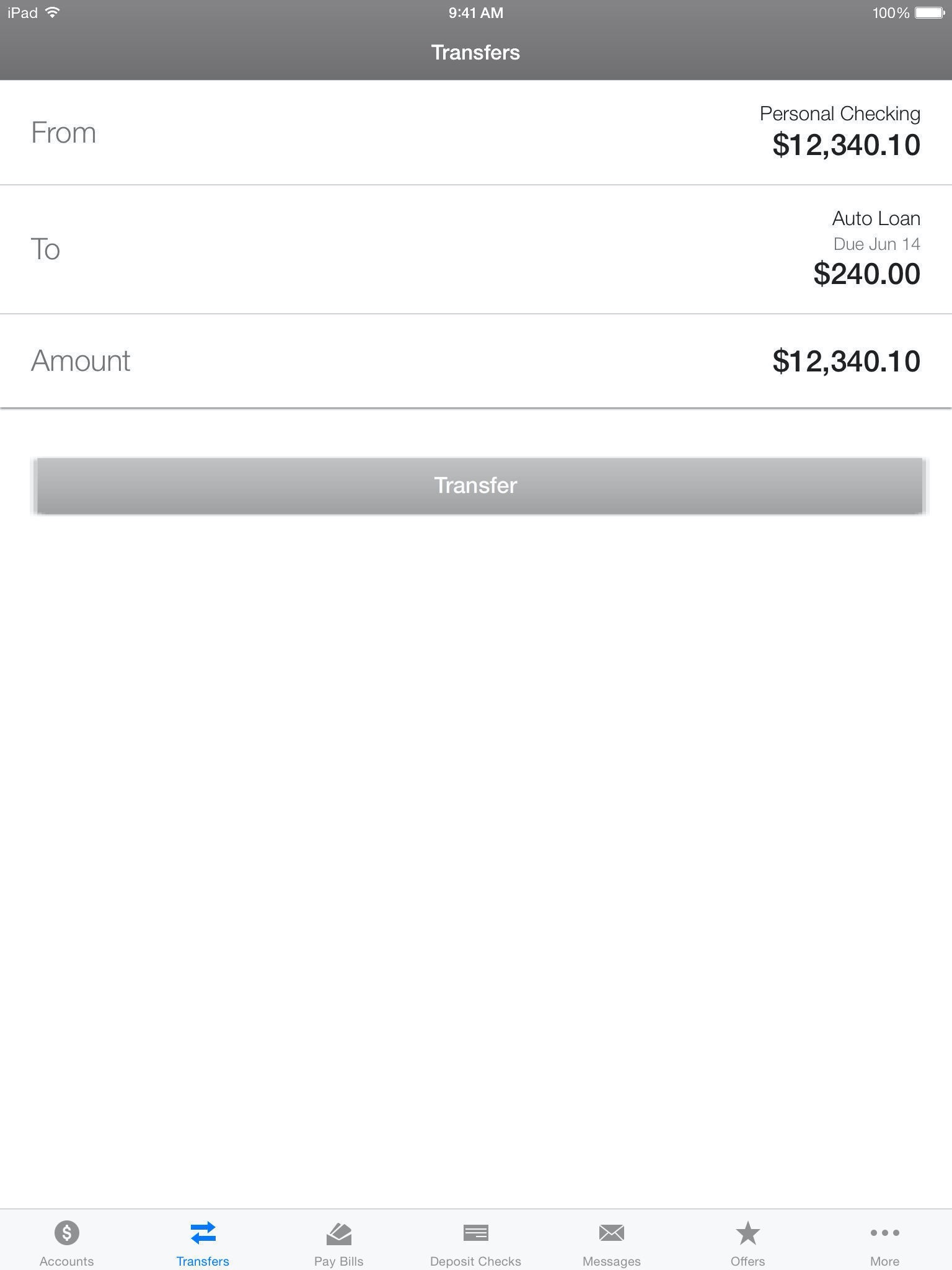This screenshot has width=952, height=1270.
Task: Tap the Transfers header title
Action: 475,53
